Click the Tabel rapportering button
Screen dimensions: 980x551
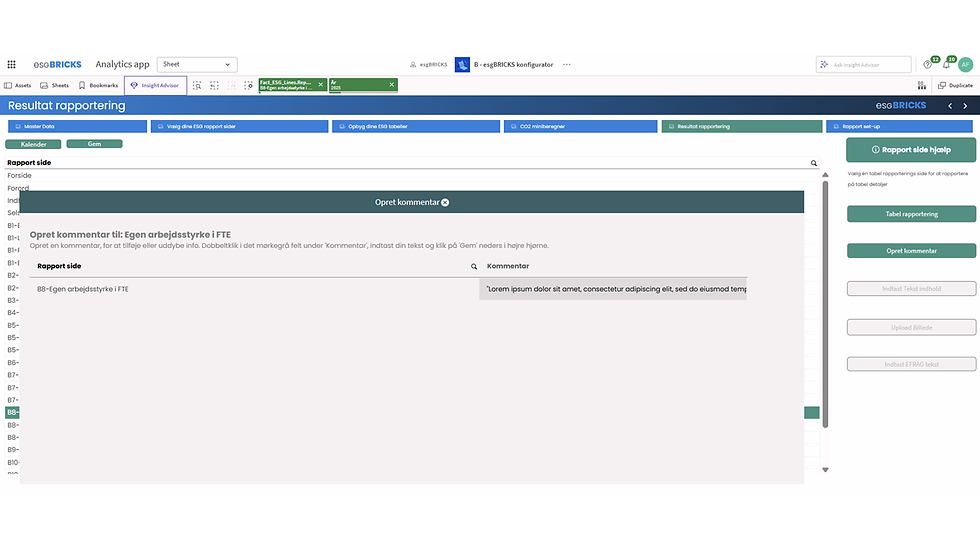(x=911, y=214)
